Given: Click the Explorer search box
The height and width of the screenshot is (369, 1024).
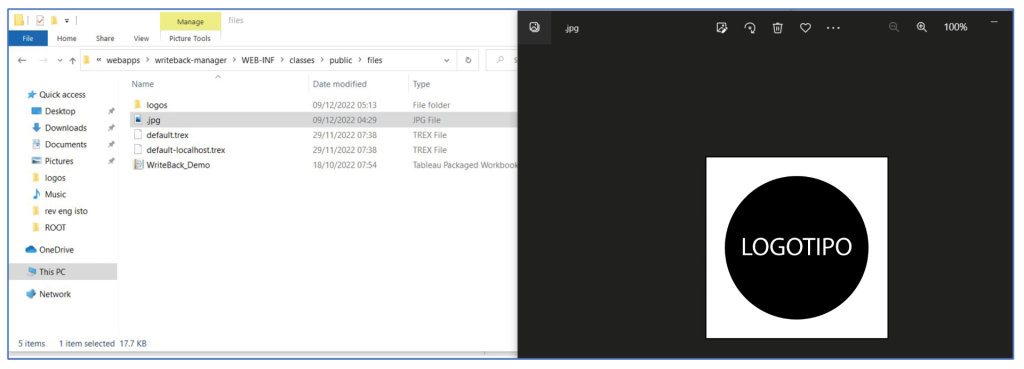Looking at the screenshot, I should [x=503, y=60].
